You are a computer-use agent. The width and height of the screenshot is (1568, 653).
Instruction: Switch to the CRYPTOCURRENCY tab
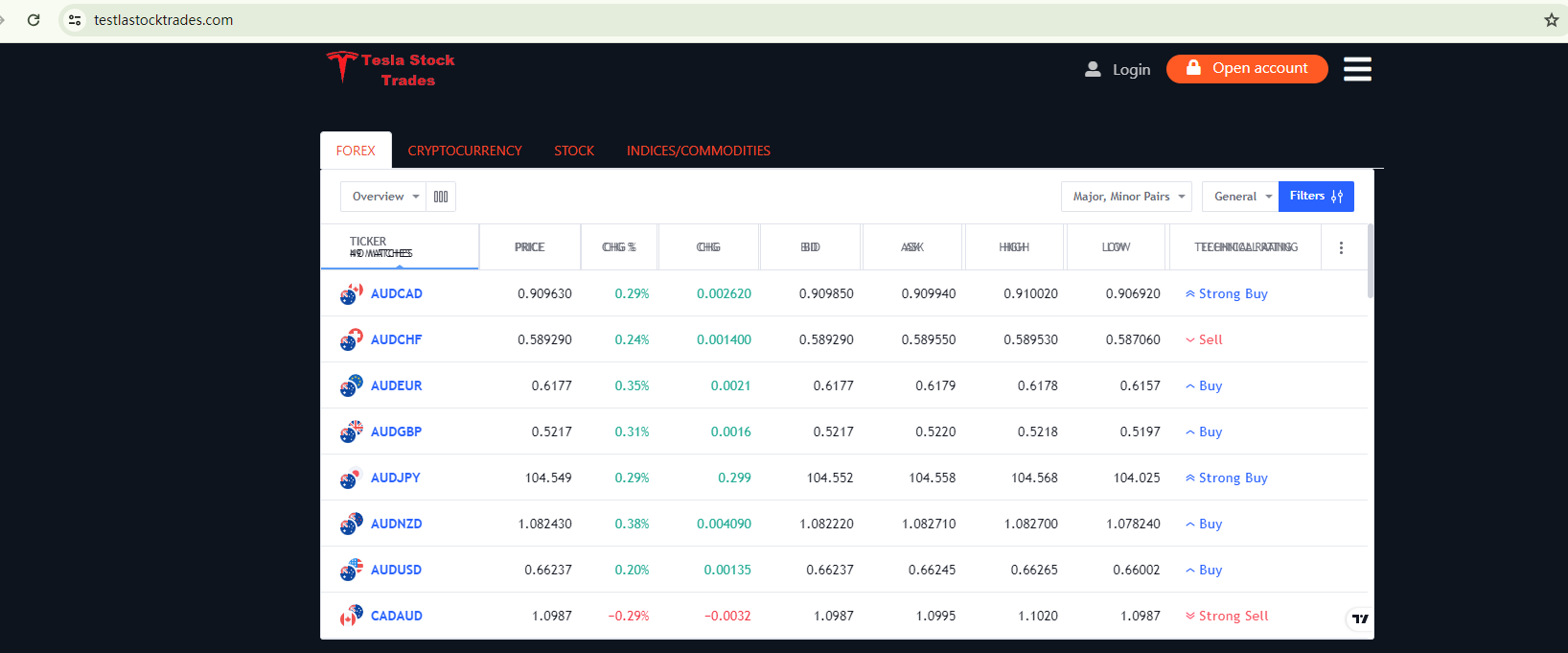tap(465, 151)
